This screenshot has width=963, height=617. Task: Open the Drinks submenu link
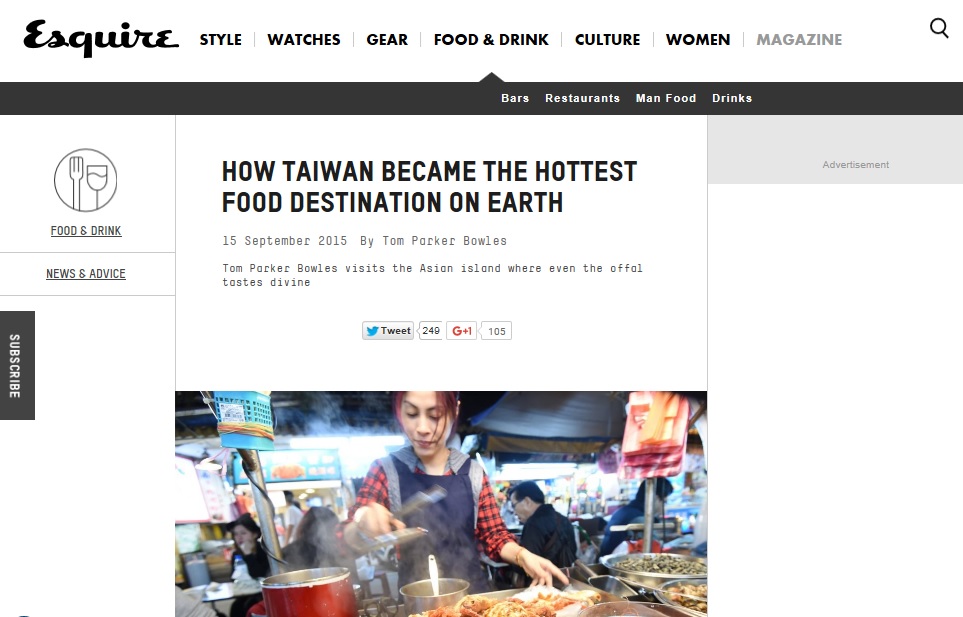(x=732, y=98)
